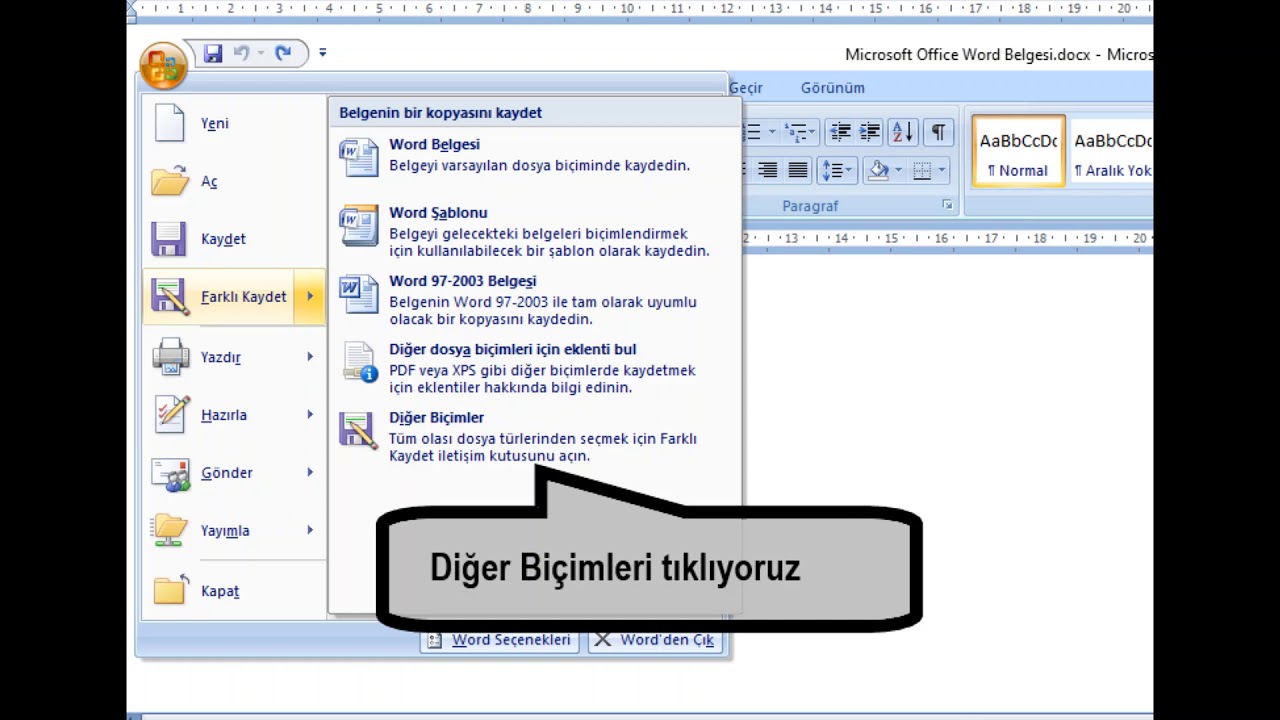Click the Save icon in Quick Access toolbar
This screenshot has width=1280, height=720.
[x=213, y=53]
